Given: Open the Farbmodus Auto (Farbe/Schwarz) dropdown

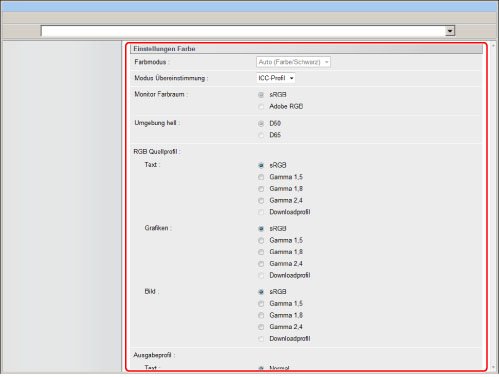Looking at the screenshot, I should tap(293, 62).
